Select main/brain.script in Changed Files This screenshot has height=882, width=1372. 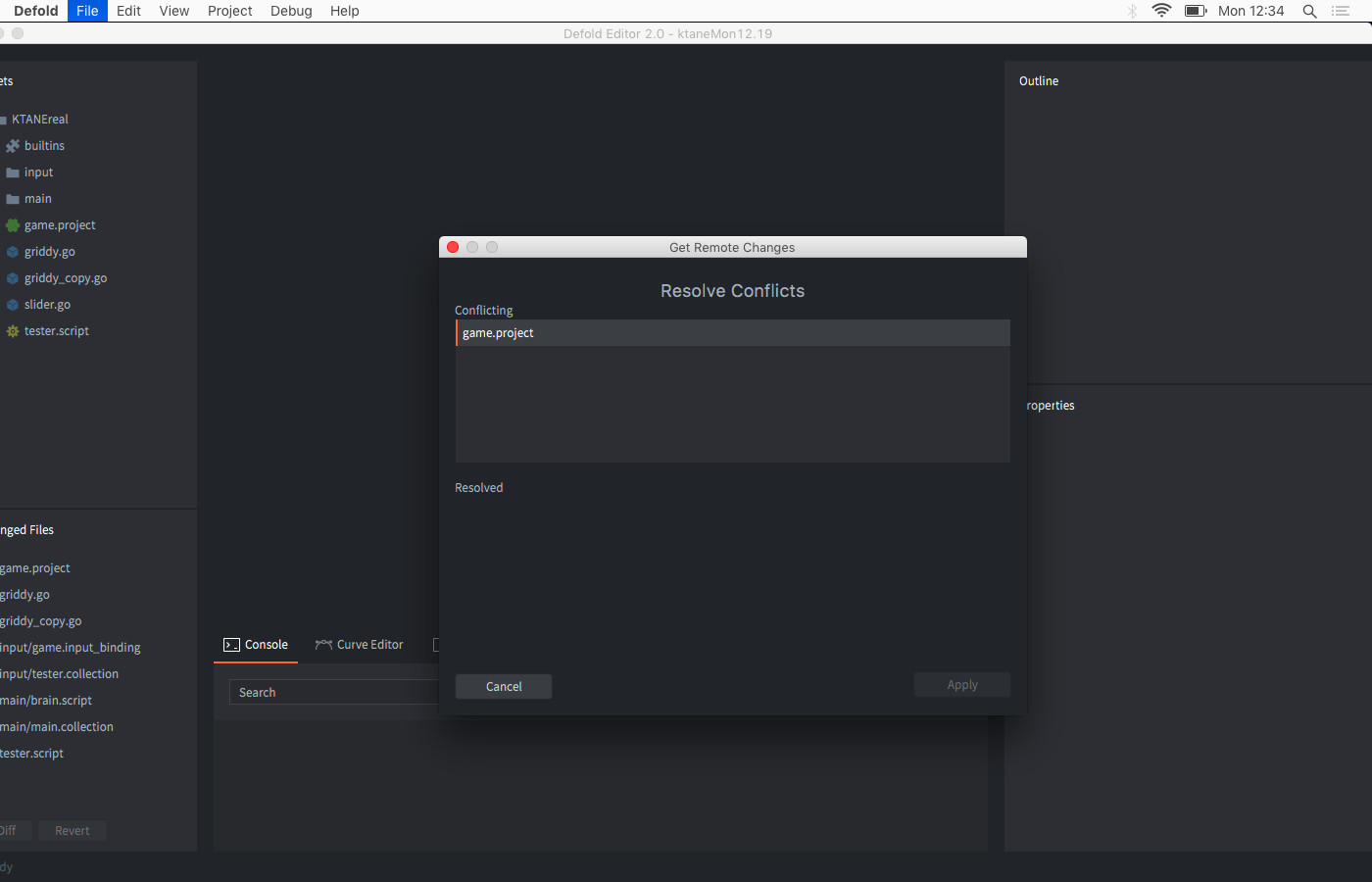[x=46, y=701]
